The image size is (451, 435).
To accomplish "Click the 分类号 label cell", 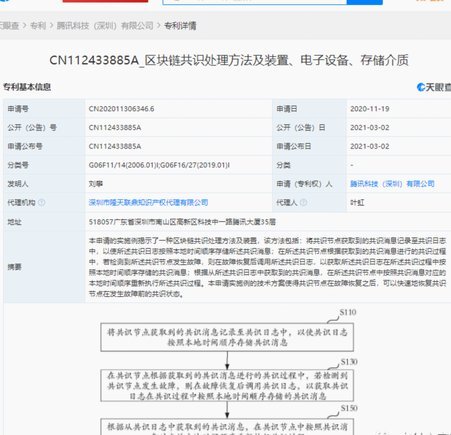I will click(x=44, y=165).
